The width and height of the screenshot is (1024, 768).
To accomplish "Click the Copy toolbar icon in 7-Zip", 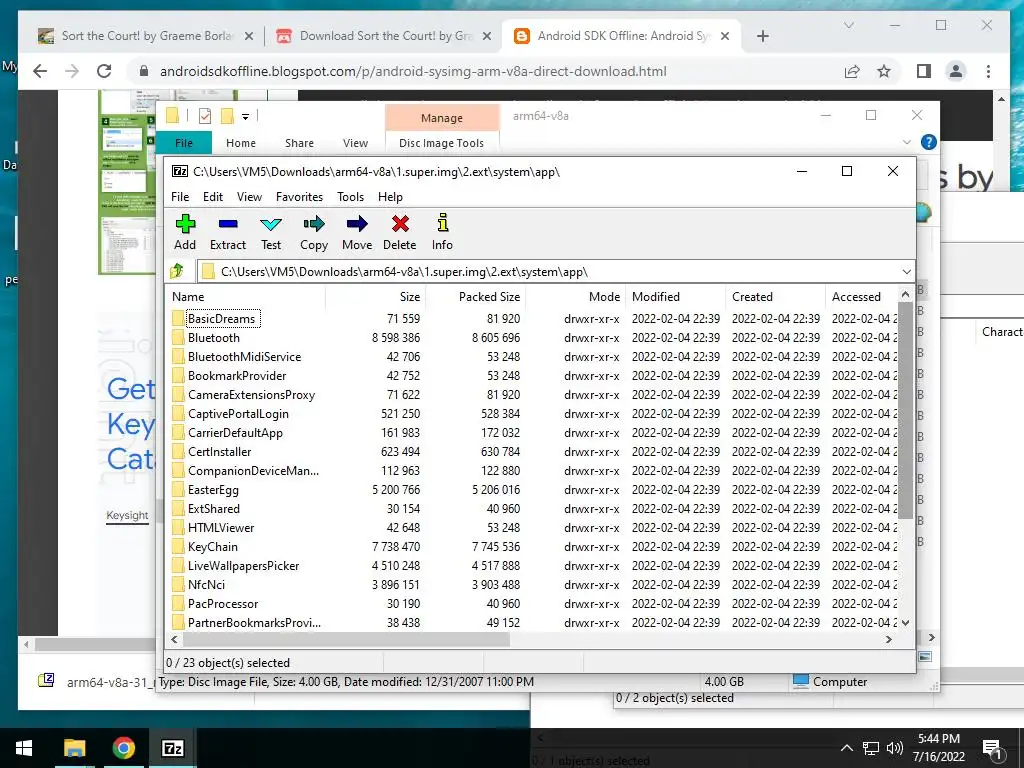I will coord(313,232).
